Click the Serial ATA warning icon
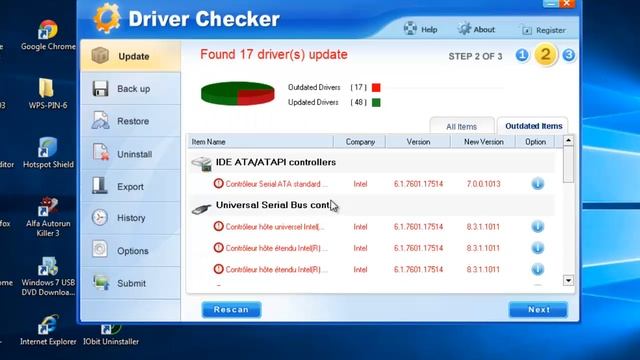Screen dimensions: 640x360 point(218,184)
